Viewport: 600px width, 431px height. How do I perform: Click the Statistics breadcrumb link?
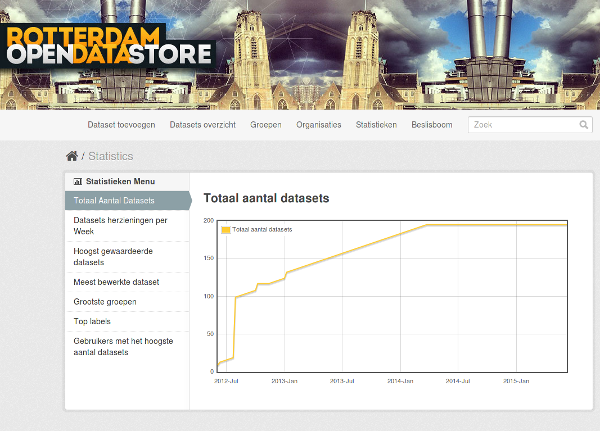(111, 156)
